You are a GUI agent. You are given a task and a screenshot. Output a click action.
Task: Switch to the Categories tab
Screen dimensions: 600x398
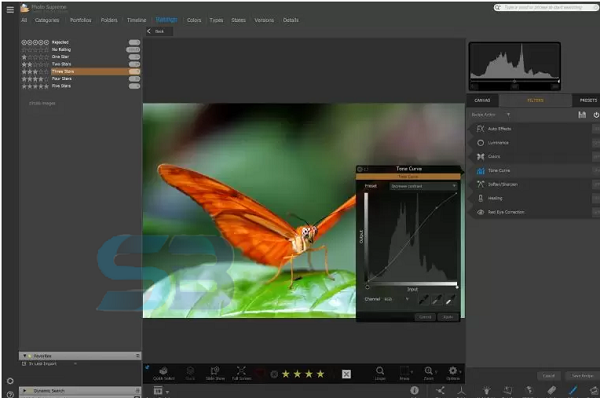(x=47, y=20)
